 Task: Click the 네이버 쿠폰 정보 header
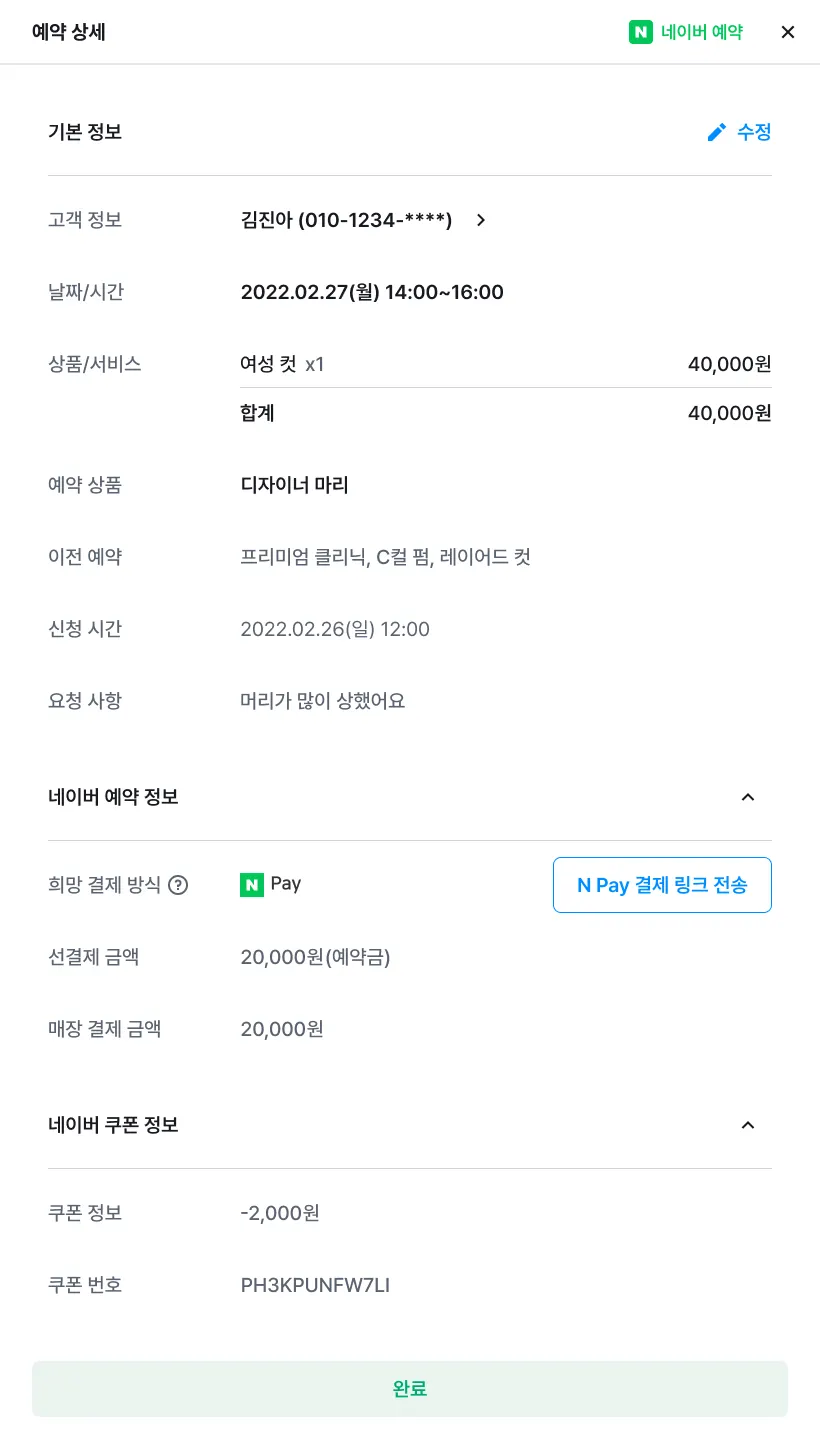coord(114,1125)
